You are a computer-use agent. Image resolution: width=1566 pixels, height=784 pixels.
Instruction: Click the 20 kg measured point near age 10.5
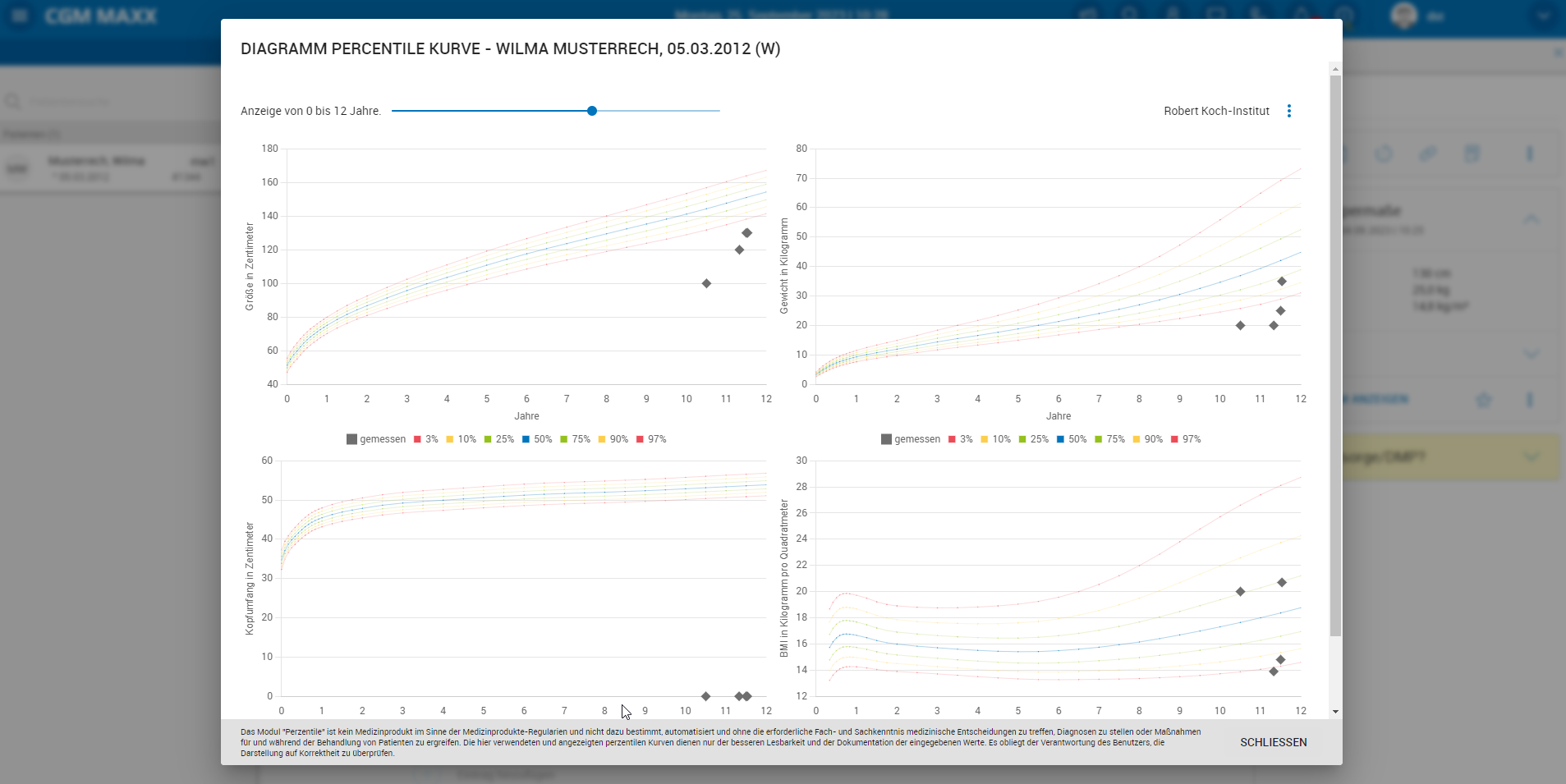point(1240,326)
